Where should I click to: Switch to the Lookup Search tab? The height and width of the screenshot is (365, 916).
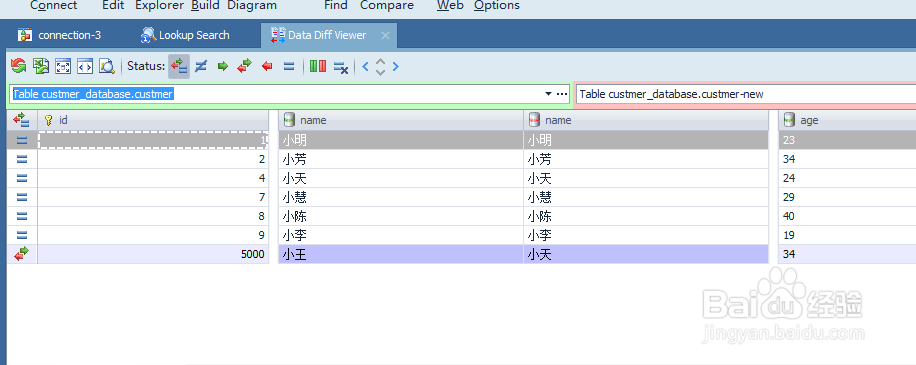[x=185, y=35]
